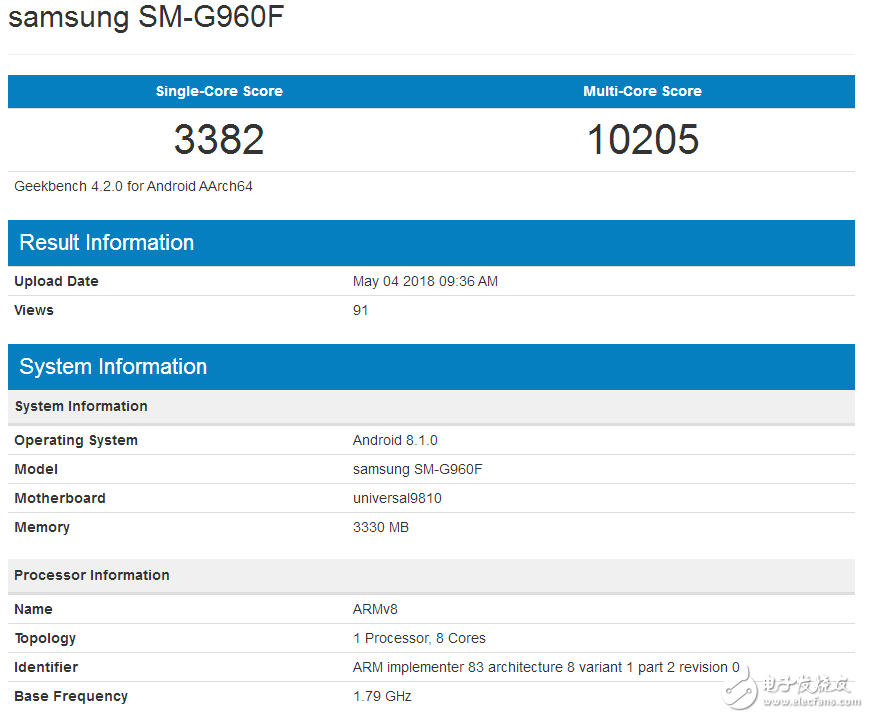Click the Operating System value Android 8.1.0

pos(395,440)
